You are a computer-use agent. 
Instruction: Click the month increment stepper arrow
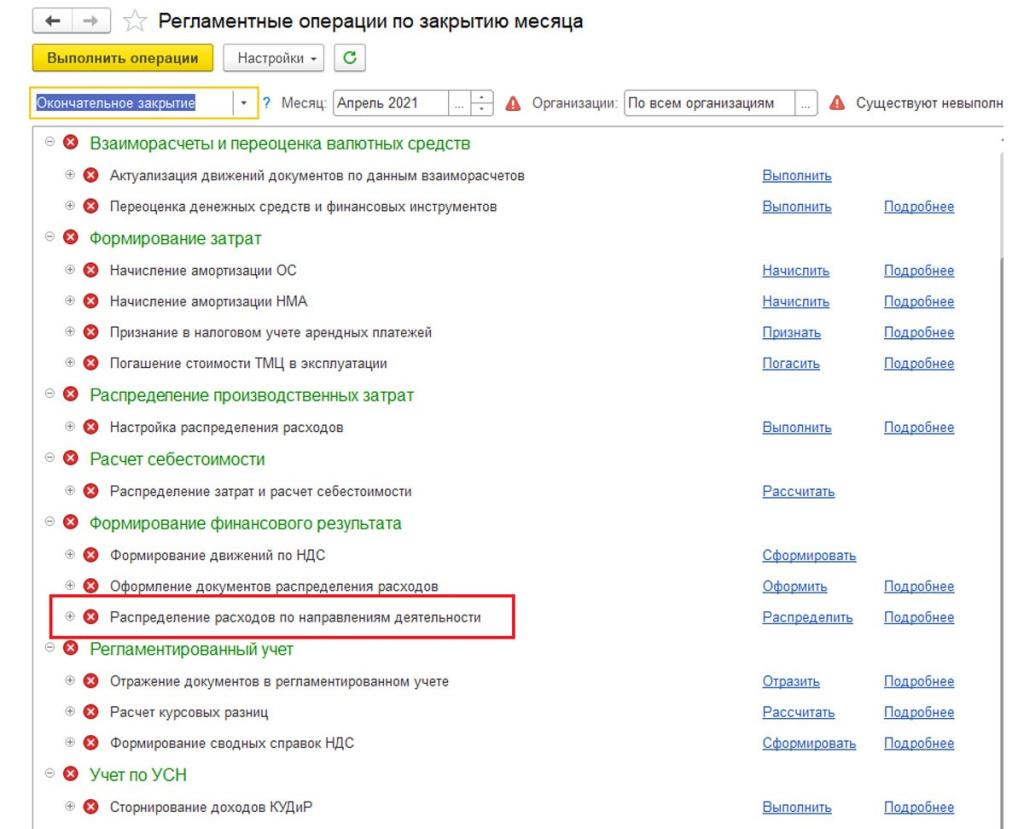point(483,97)
